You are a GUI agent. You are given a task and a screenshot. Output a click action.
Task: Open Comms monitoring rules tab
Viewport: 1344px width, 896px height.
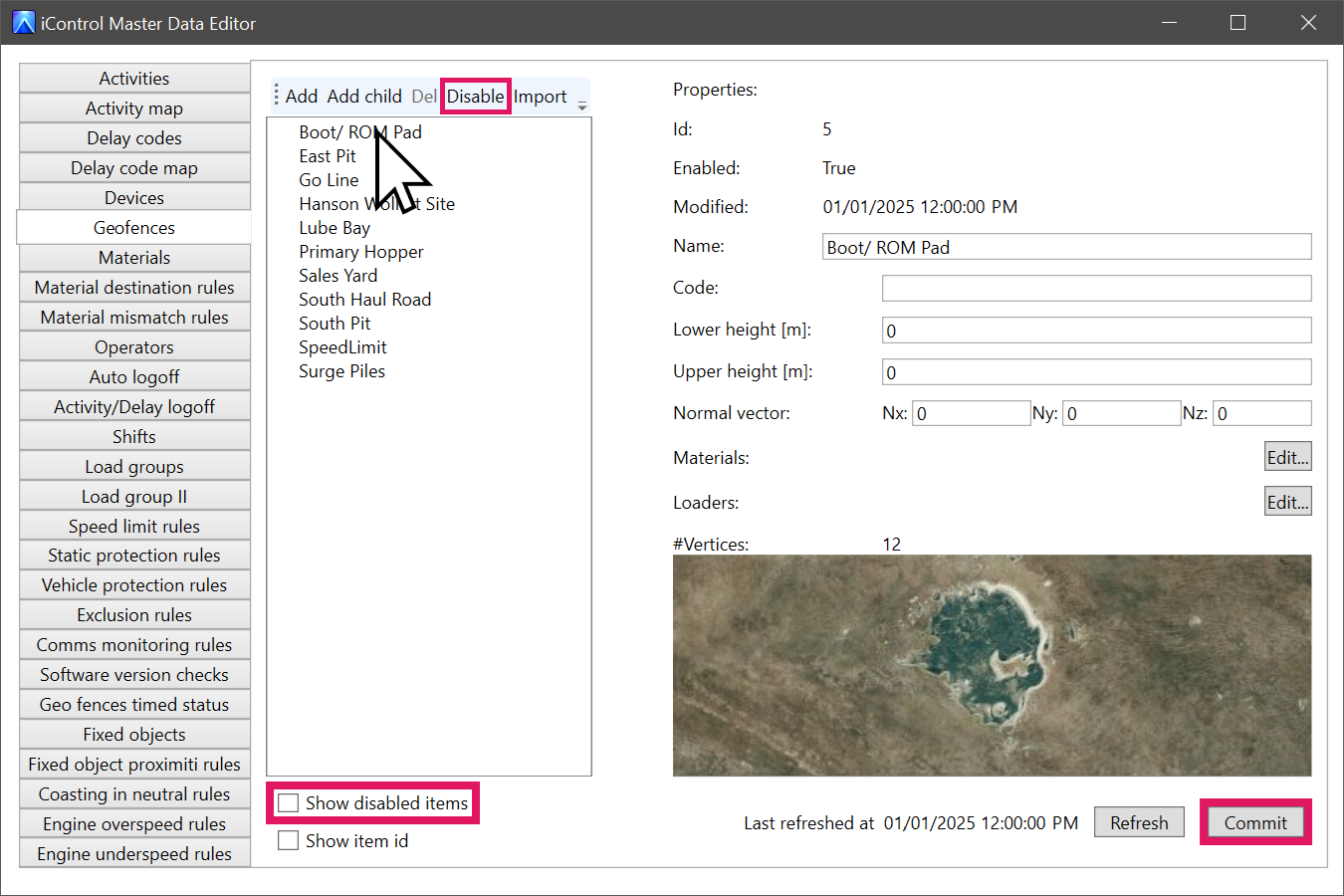point(134,645)
